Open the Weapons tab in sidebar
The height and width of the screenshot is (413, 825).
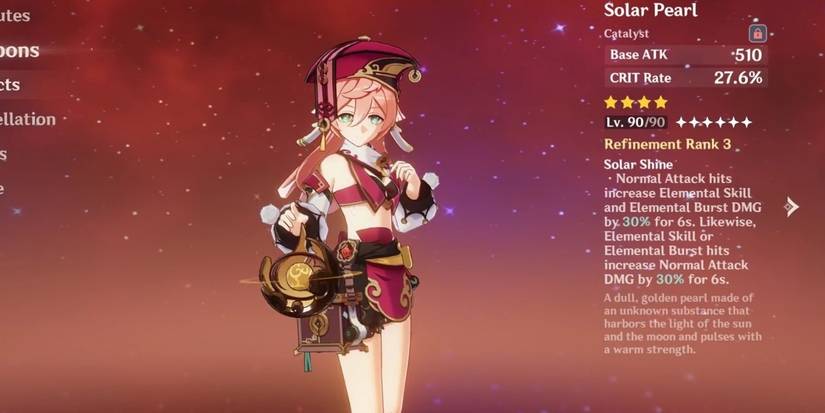19,51
